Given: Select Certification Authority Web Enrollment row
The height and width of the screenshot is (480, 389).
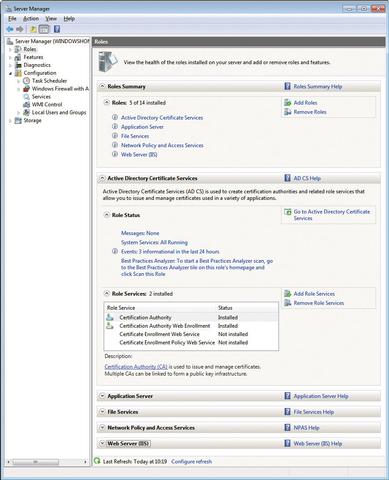Looking at the screenshot, I should (191, 326).
